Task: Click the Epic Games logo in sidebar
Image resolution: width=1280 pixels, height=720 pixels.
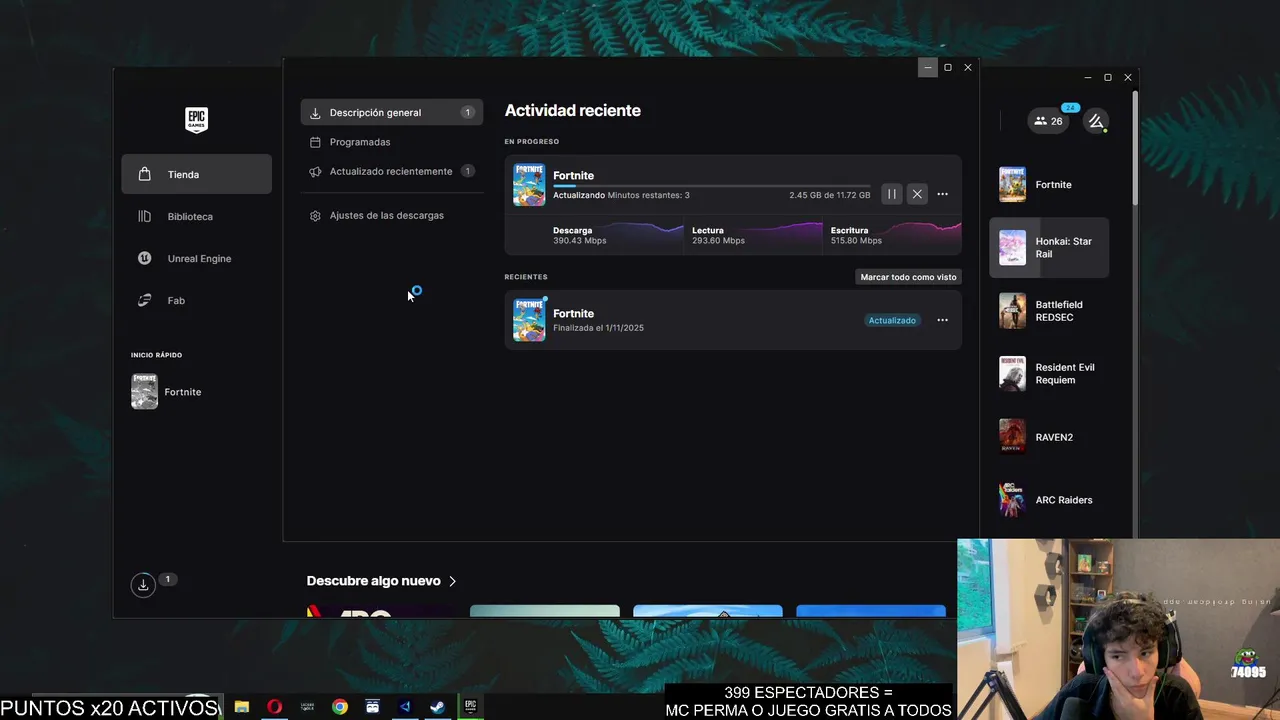Action: pyautogui.click(x=196, y=119)
